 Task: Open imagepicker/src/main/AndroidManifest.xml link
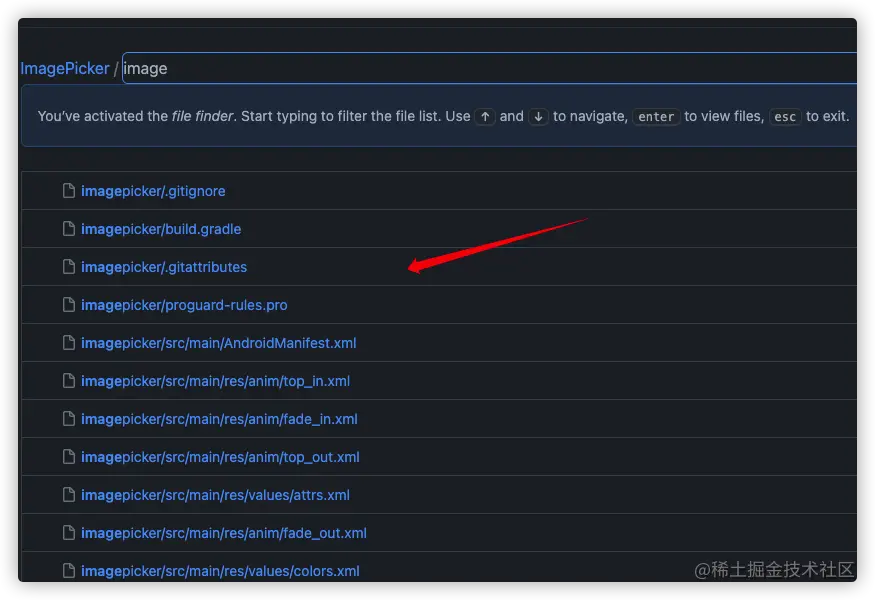coord(219,343)
